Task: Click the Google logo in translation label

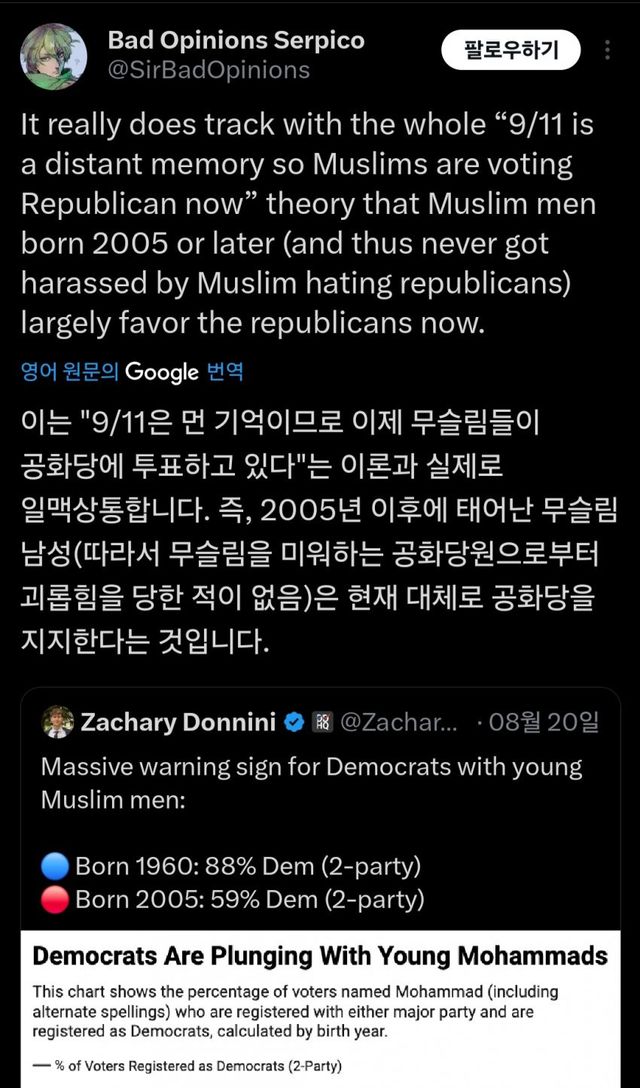Action: pyautogui.click(x=162, y=372)
